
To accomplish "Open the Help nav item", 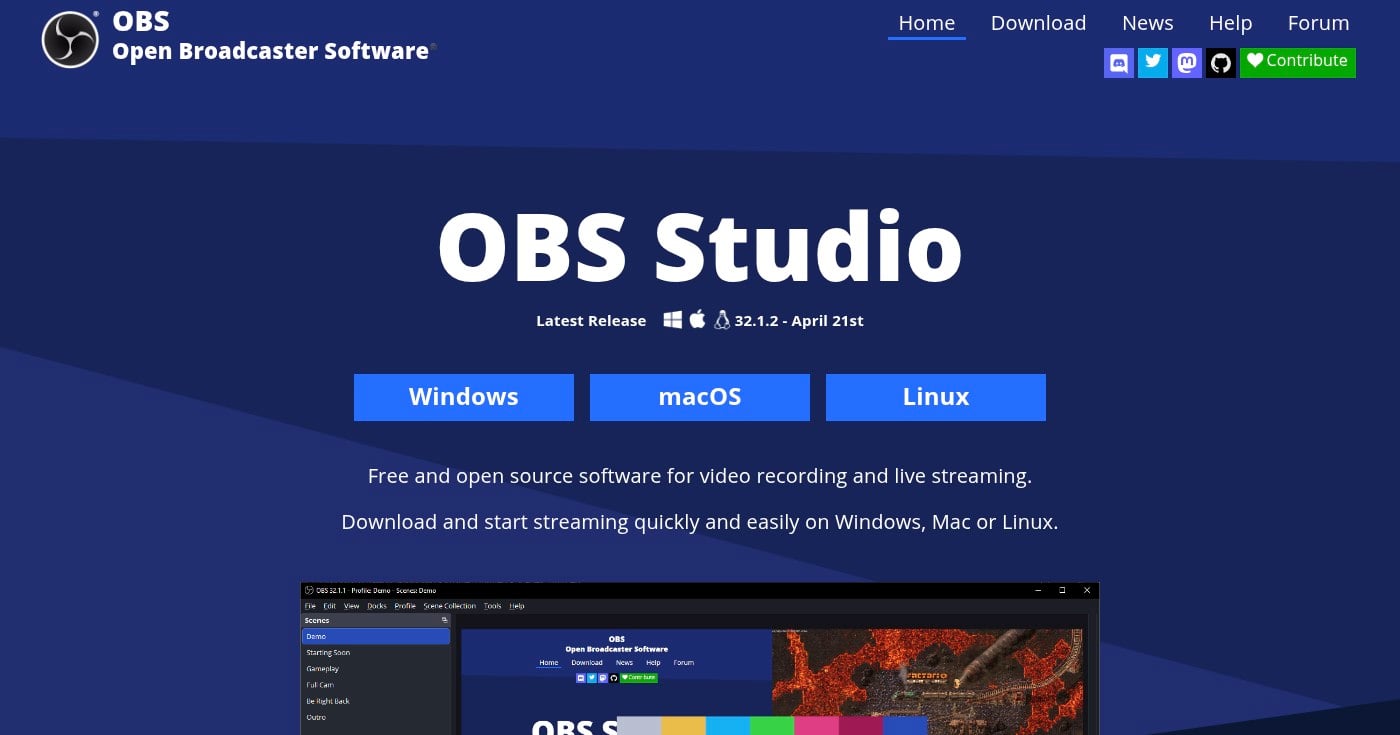I will pos(1231,23).
